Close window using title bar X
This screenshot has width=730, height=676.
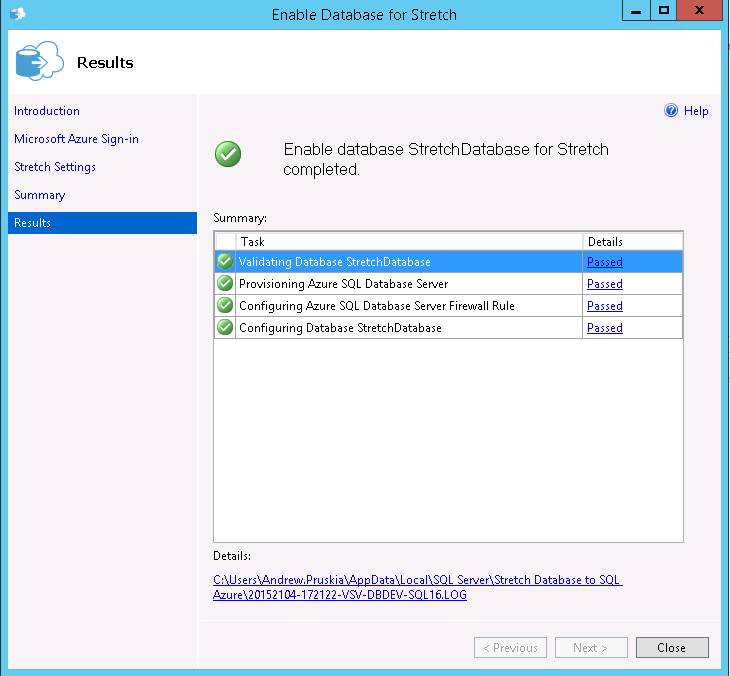[x=699, y=10]
